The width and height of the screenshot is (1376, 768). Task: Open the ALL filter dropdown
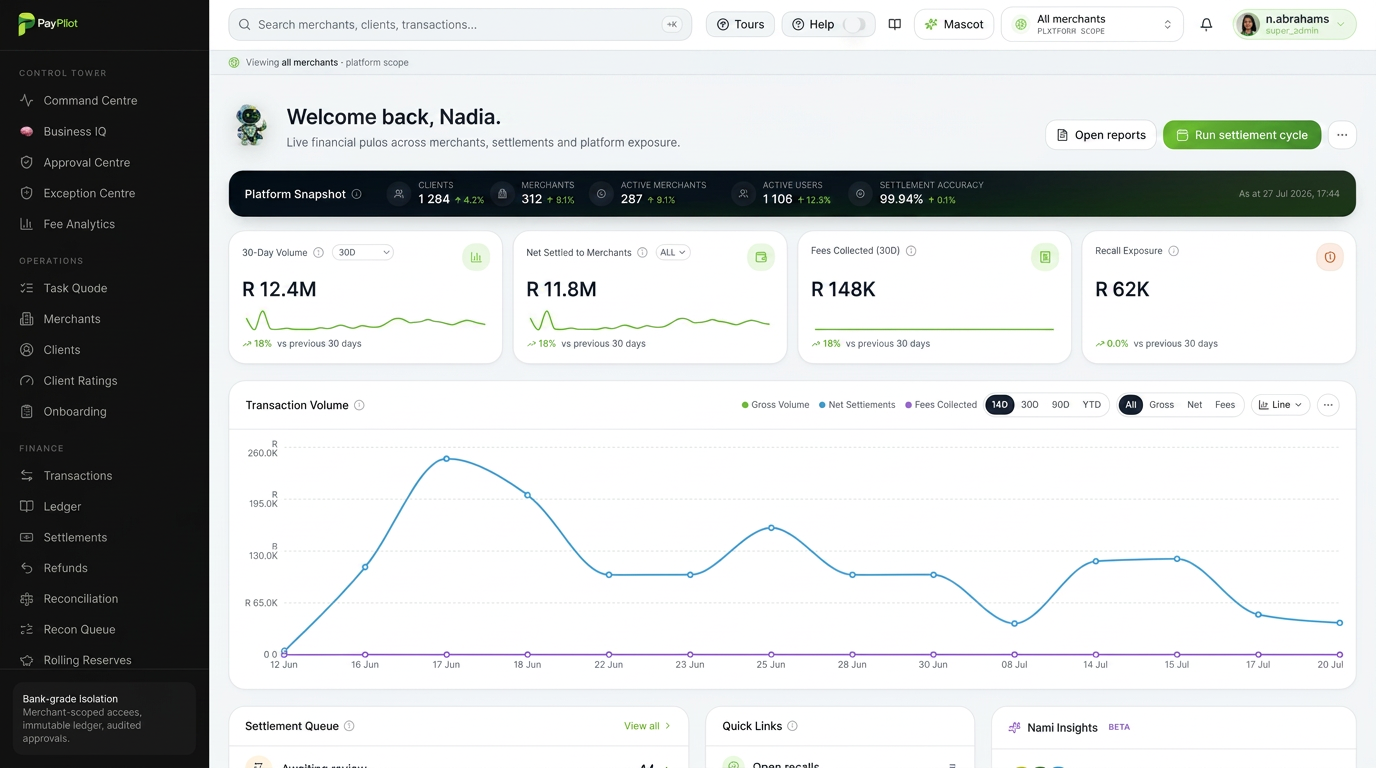tap(673, 253)
